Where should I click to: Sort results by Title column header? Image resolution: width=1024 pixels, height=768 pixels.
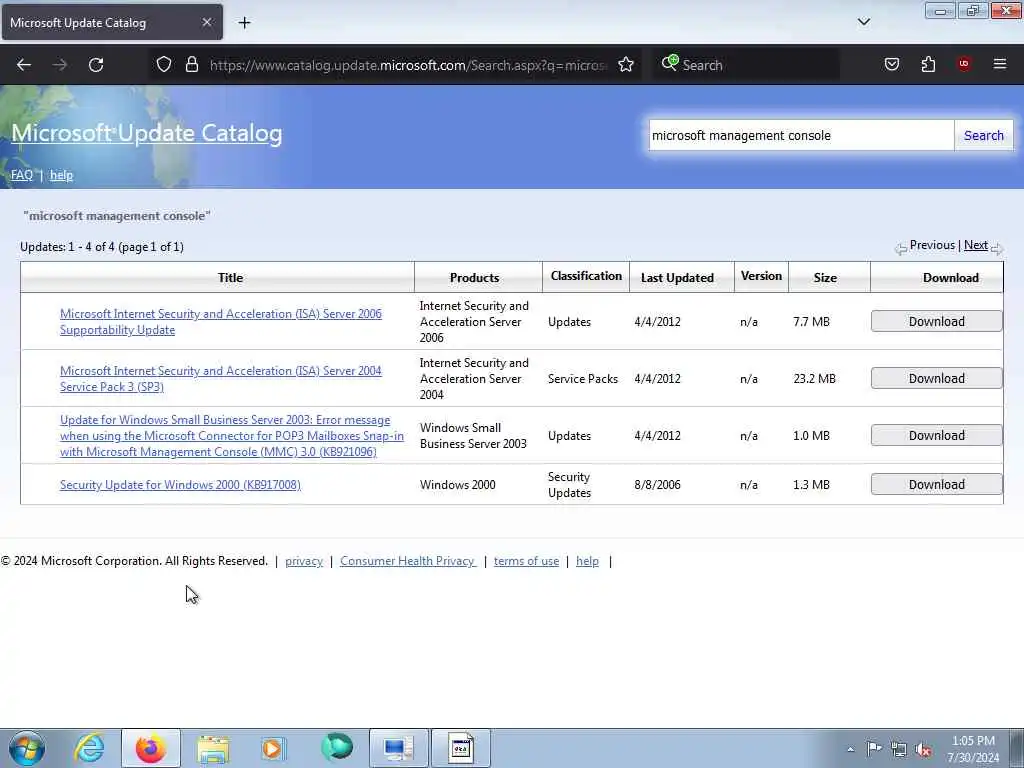(230, 278)
